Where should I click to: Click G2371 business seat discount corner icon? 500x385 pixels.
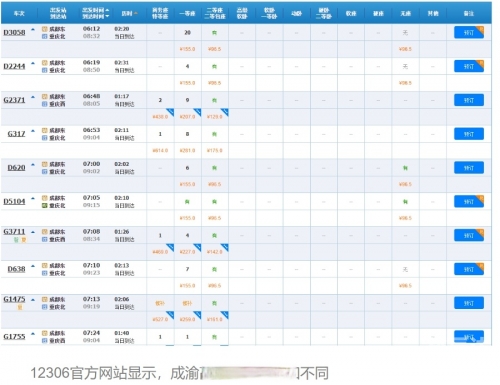pos(170,112)
